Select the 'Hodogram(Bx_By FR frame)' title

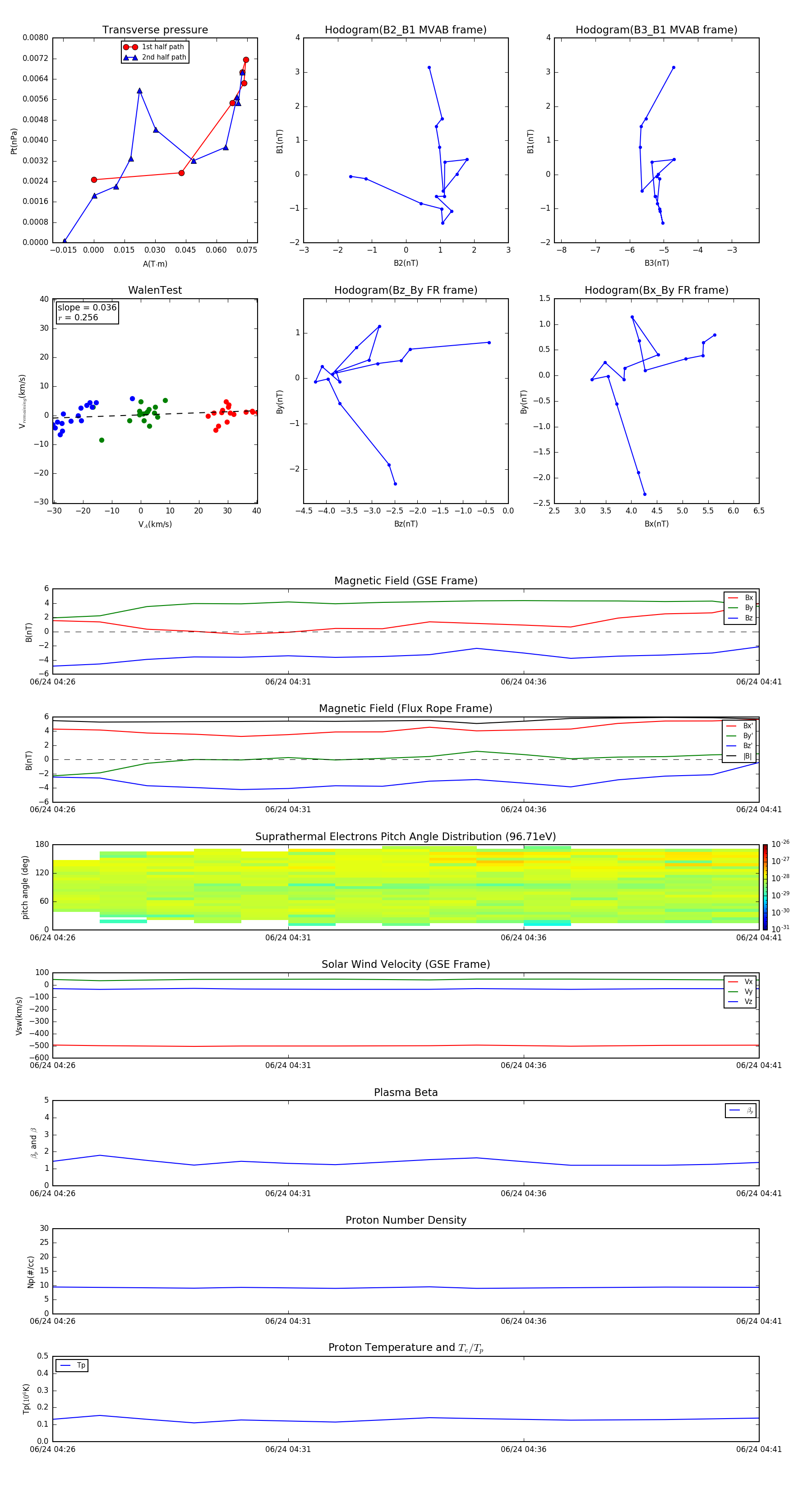[656, 290]
